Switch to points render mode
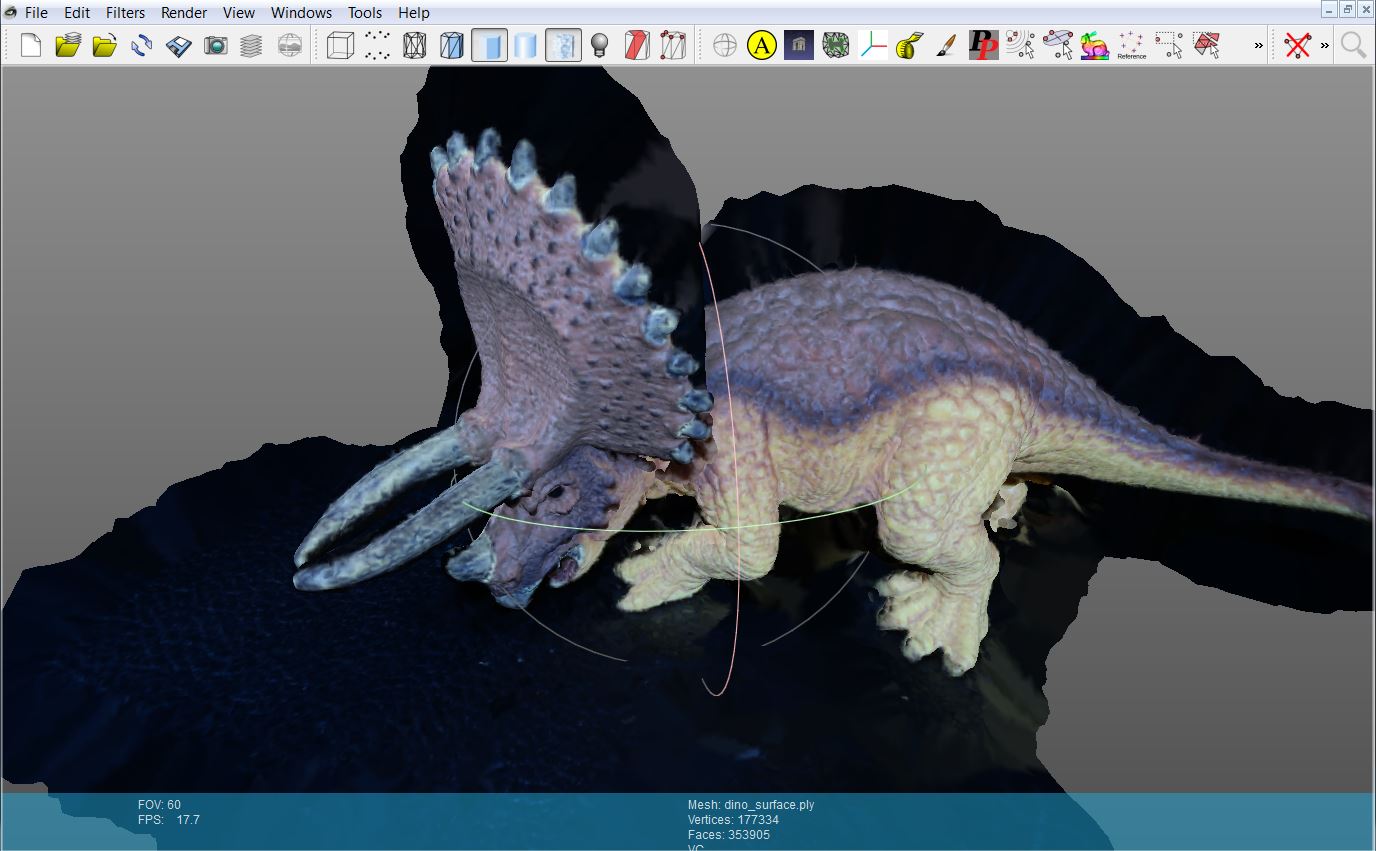Image resolution: width=1376 pixels, height=851 pixels. point(378,45)
